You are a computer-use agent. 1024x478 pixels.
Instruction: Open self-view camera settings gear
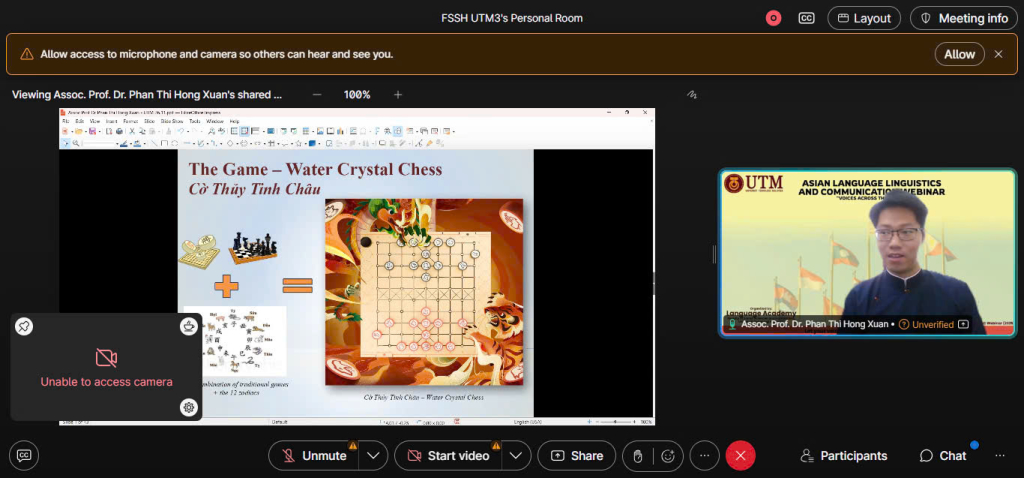tap(189, 407)
